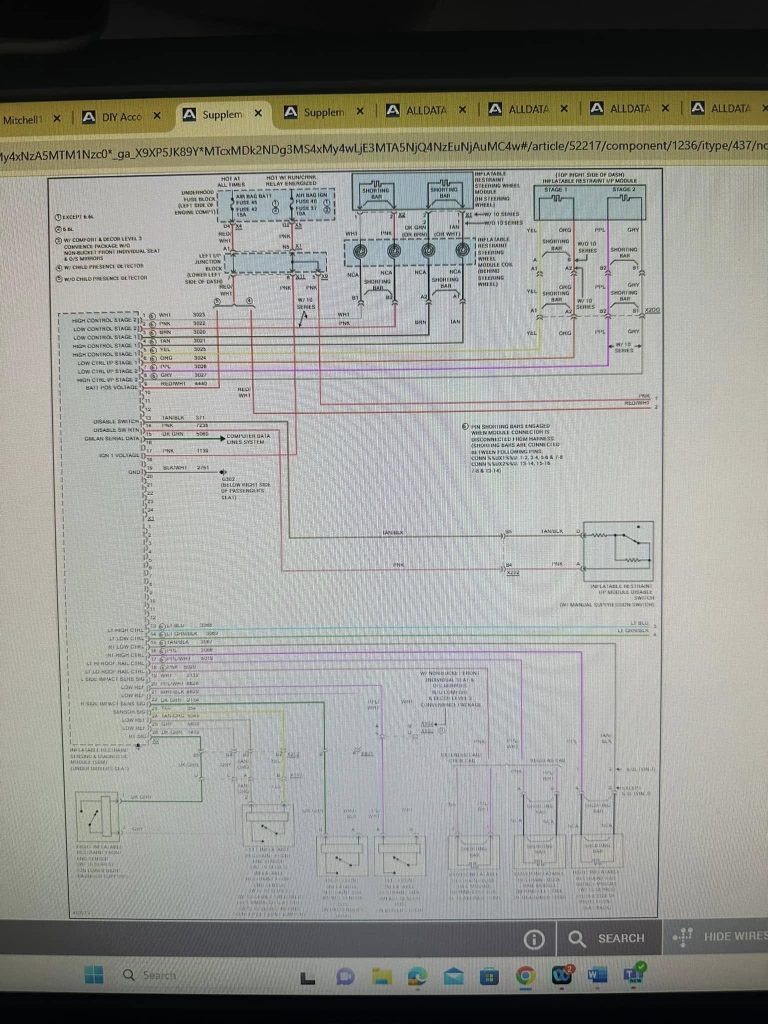Launch File Explorer from the taskbar
This screenshot has width=768, height=1024.
381,975
